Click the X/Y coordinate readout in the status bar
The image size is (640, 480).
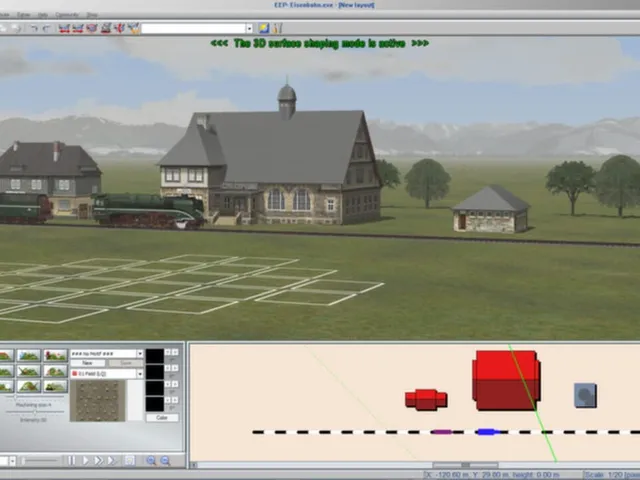click(x=492, y=475)
